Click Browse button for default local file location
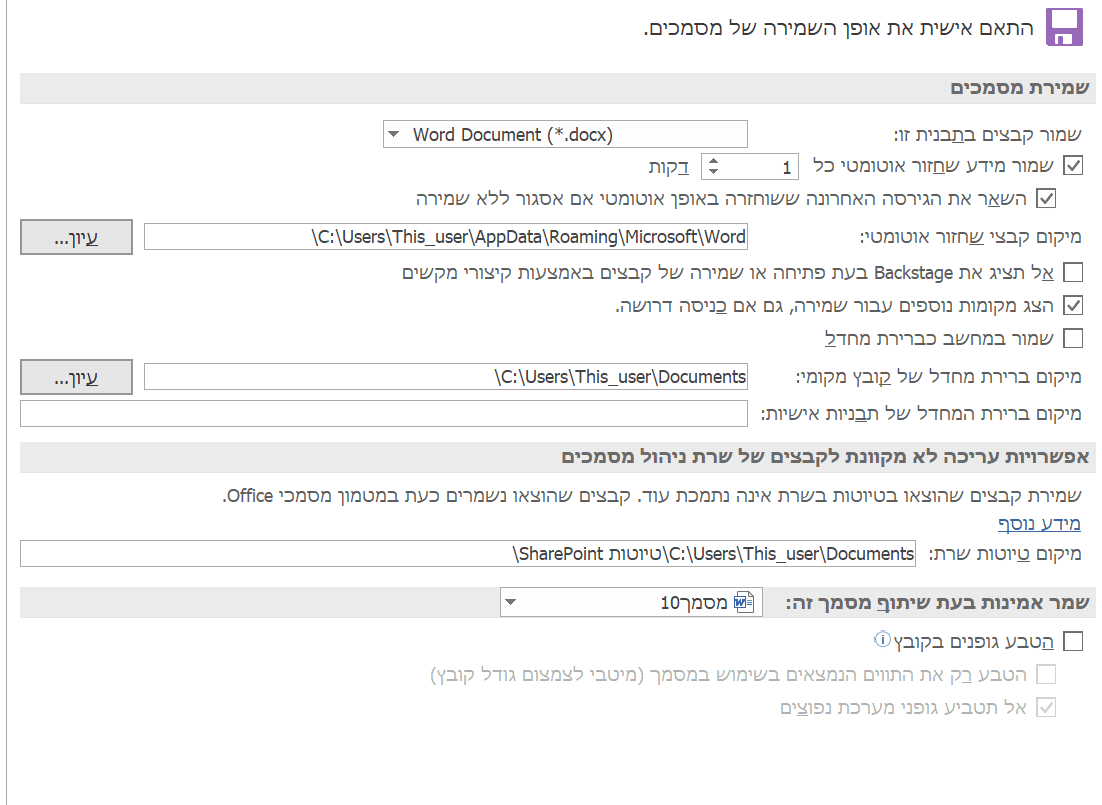This screenshot has height=805, width=1102. pos(76,377)
